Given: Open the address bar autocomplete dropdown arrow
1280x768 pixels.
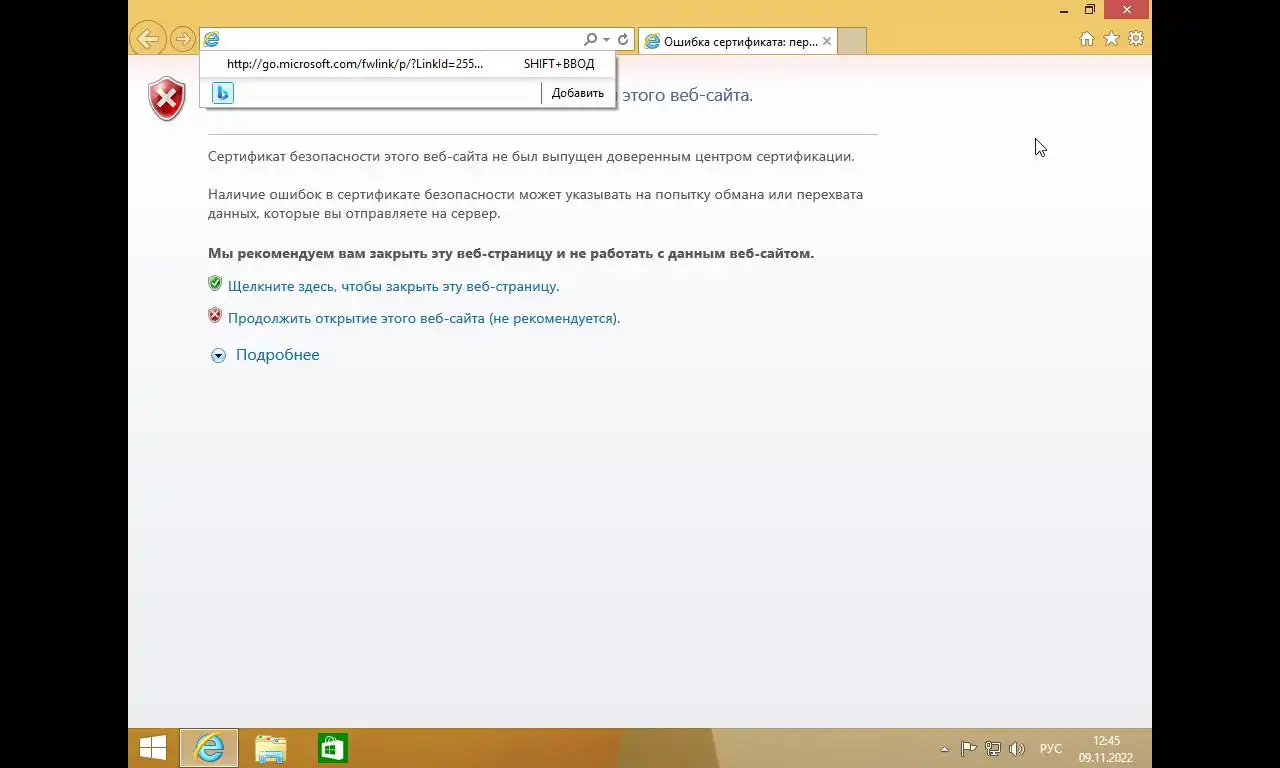Looking at the screenshot, I should [606, 40].
